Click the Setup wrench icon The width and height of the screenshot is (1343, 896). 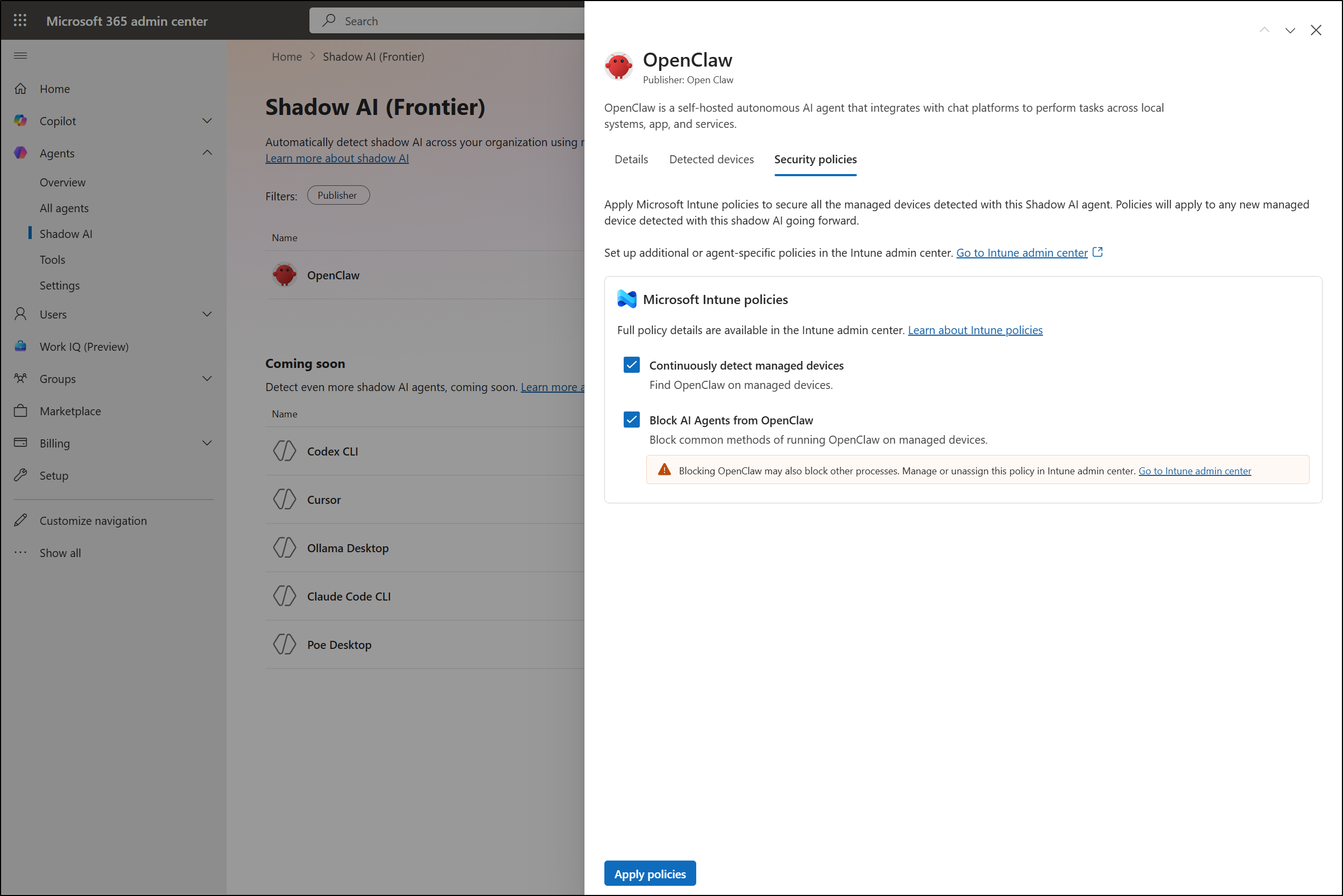pyautogui.click(x=20, y=475)
